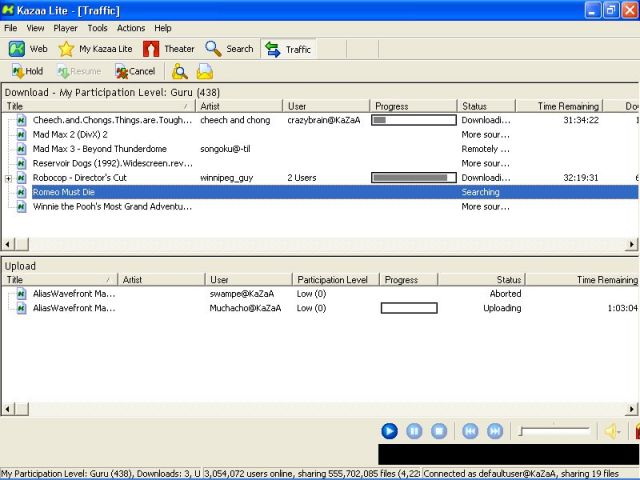Select the Romeo Must Die row

(x=335, y=192)
